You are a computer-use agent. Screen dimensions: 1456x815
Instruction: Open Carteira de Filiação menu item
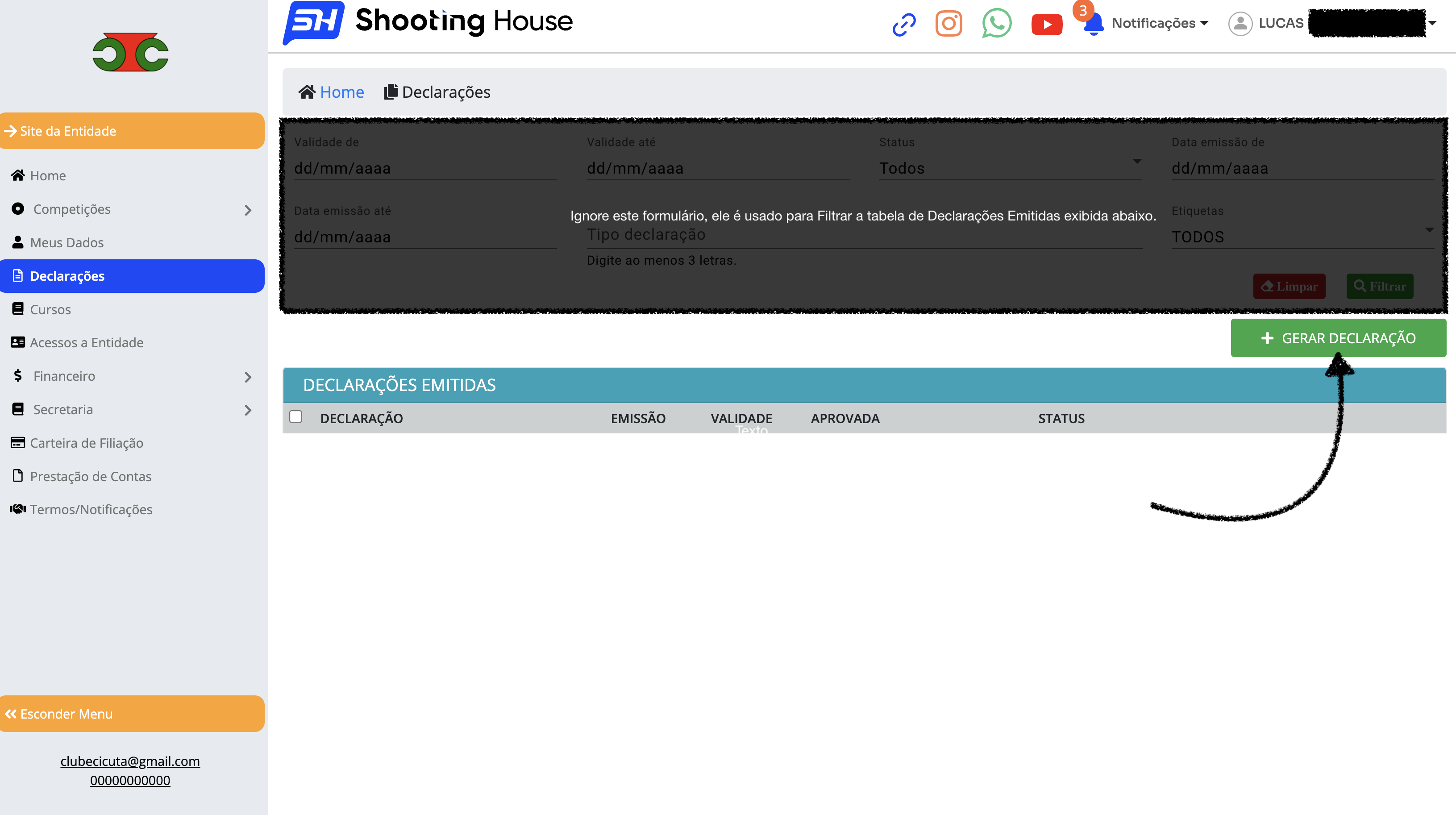tap(87, 443)
